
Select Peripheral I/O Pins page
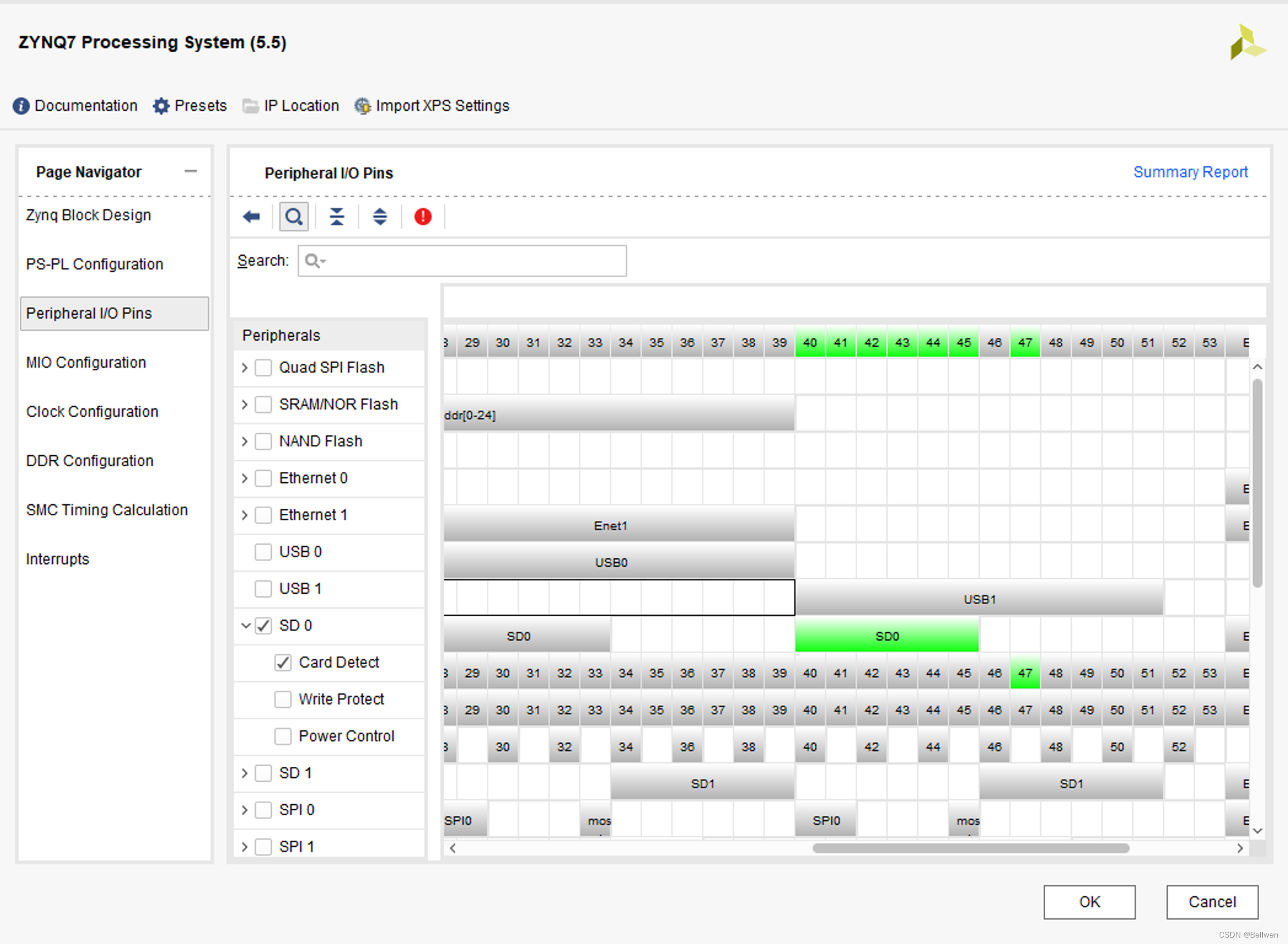point(115,314)
